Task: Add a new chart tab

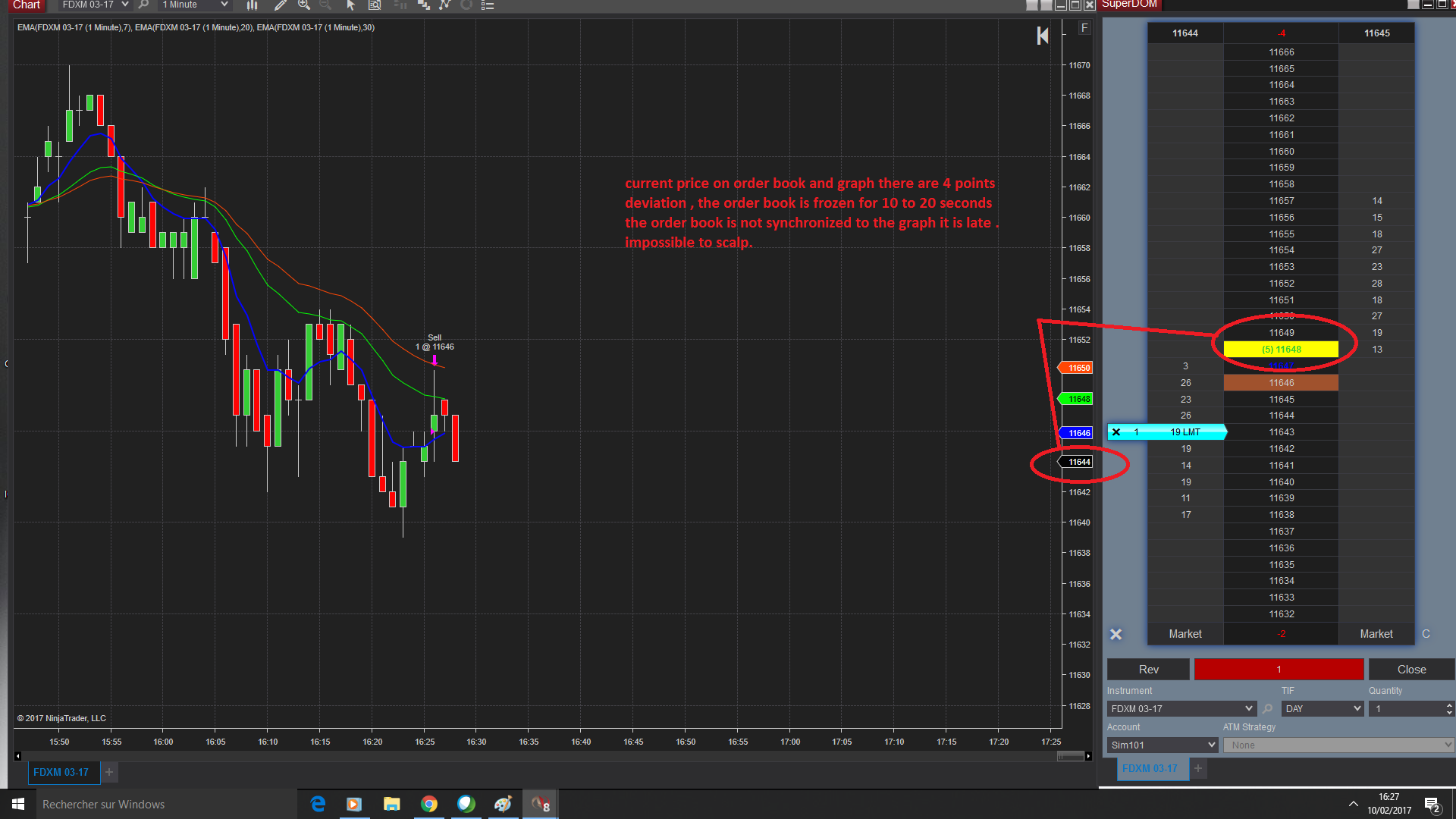Action: (x=109, y=772)
